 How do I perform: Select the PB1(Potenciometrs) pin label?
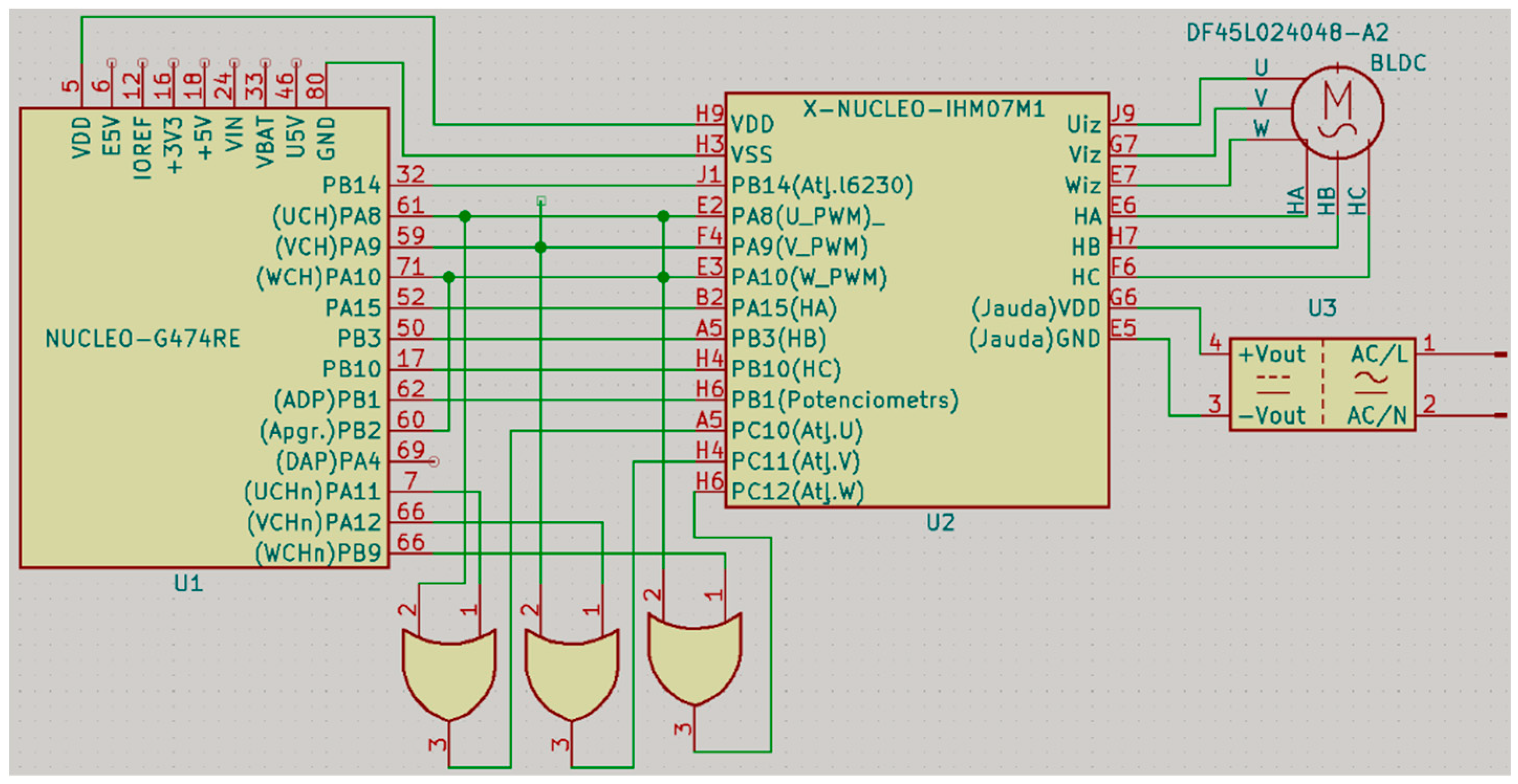tap(845, 401)
